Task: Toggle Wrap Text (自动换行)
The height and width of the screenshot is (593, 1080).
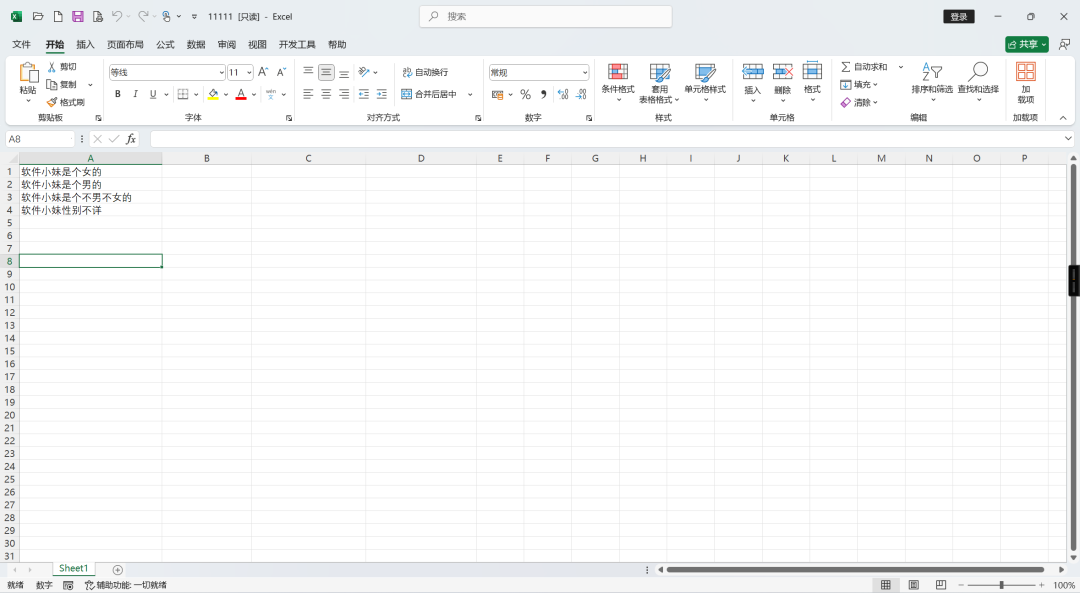Action: coord(425,72)
